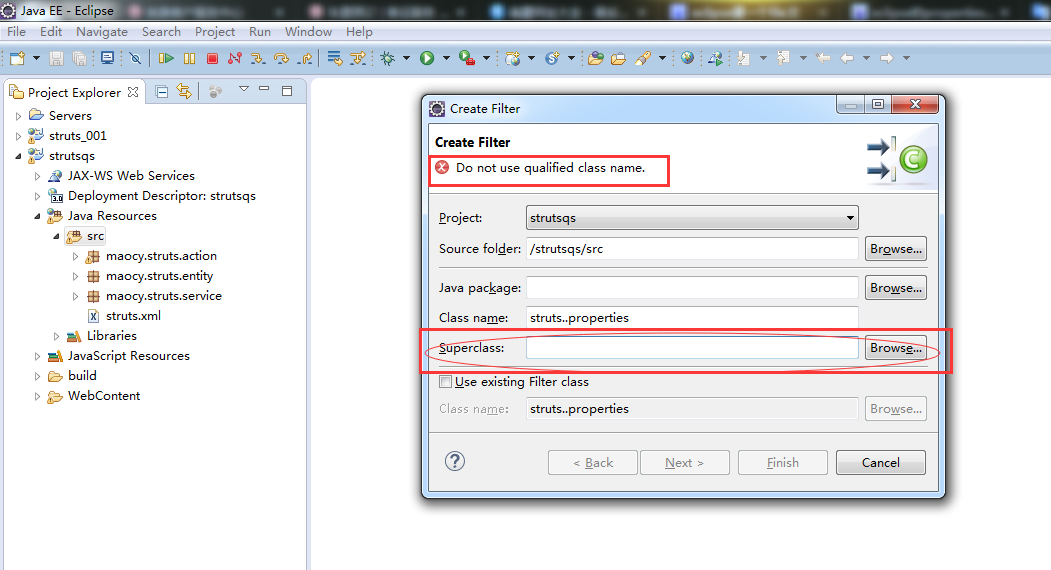The height and width of the screenshot is (570, 1051).
Task: Click the green Run icon
Action: coord(427,58)
